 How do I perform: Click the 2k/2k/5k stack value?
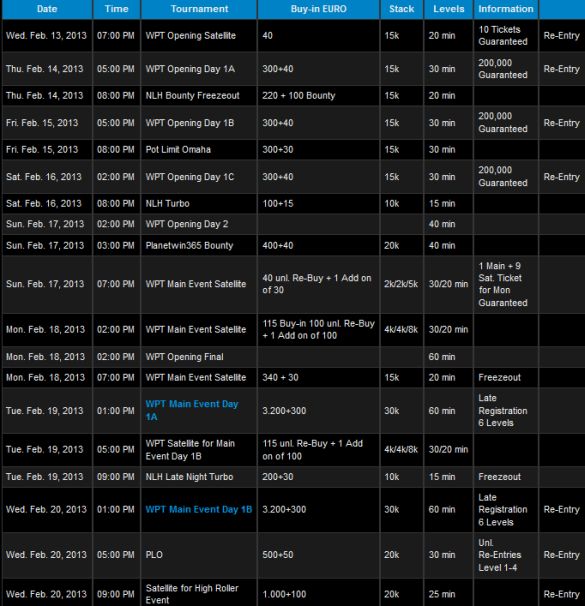401,284
